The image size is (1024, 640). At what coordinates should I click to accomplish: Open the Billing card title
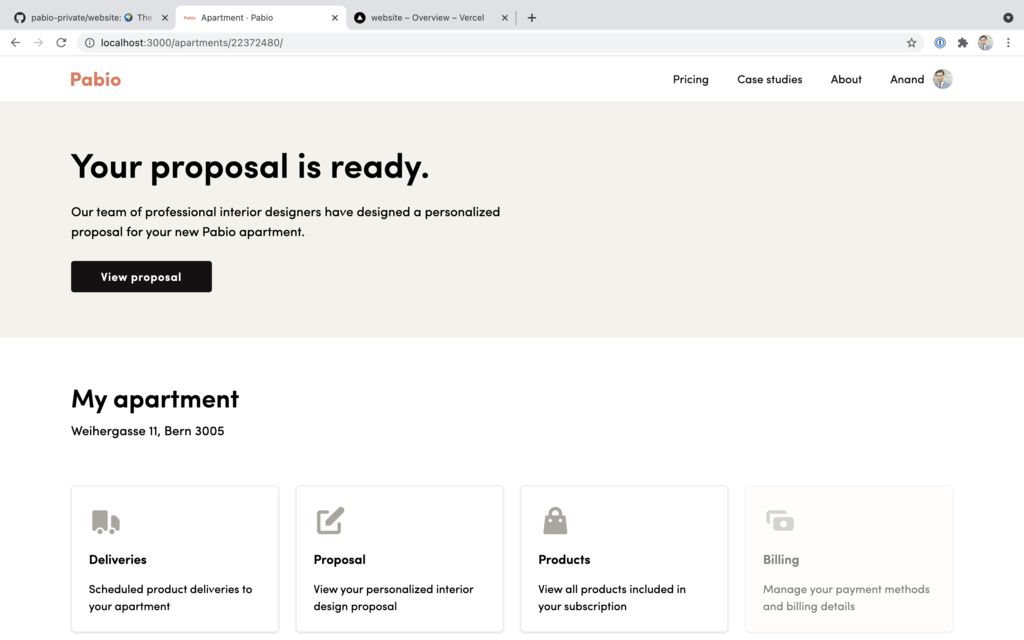(781, 560)
